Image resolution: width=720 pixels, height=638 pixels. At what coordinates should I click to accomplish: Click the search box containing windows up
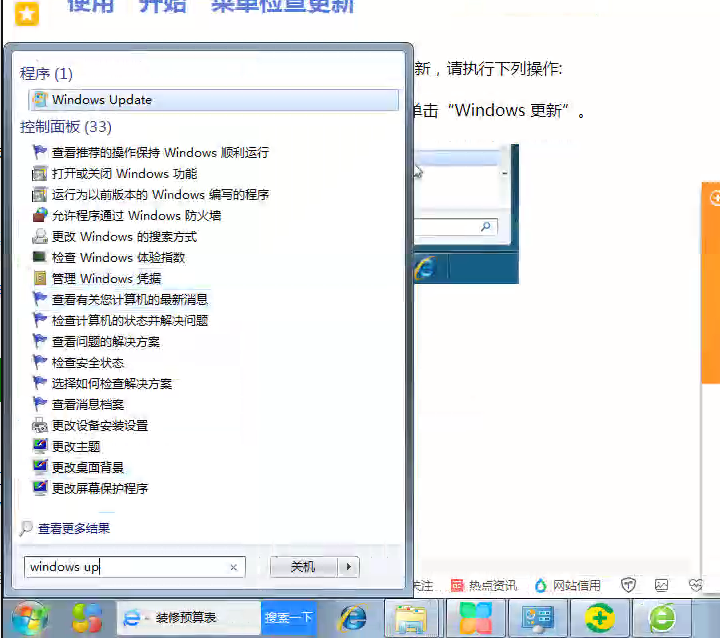(135, 567)
